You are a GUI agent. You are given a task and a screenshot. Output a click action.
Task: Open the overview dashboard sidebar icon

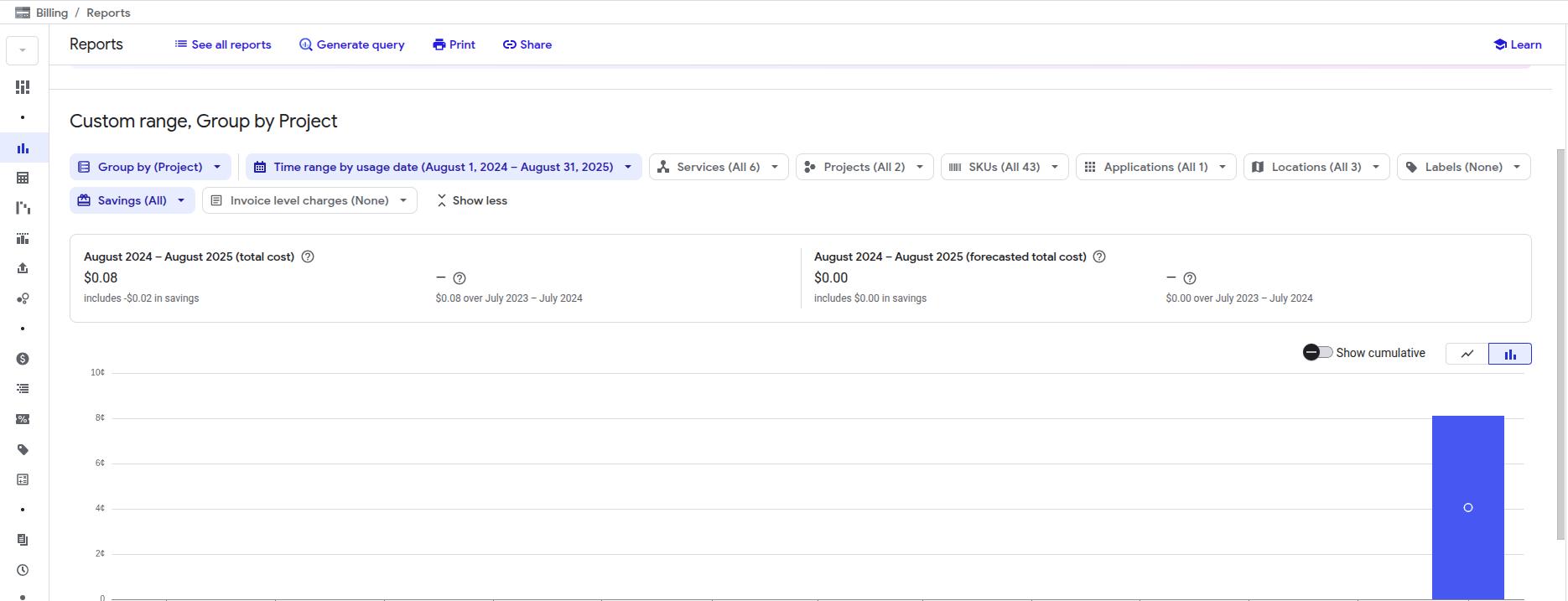click(x=23, y=87)
